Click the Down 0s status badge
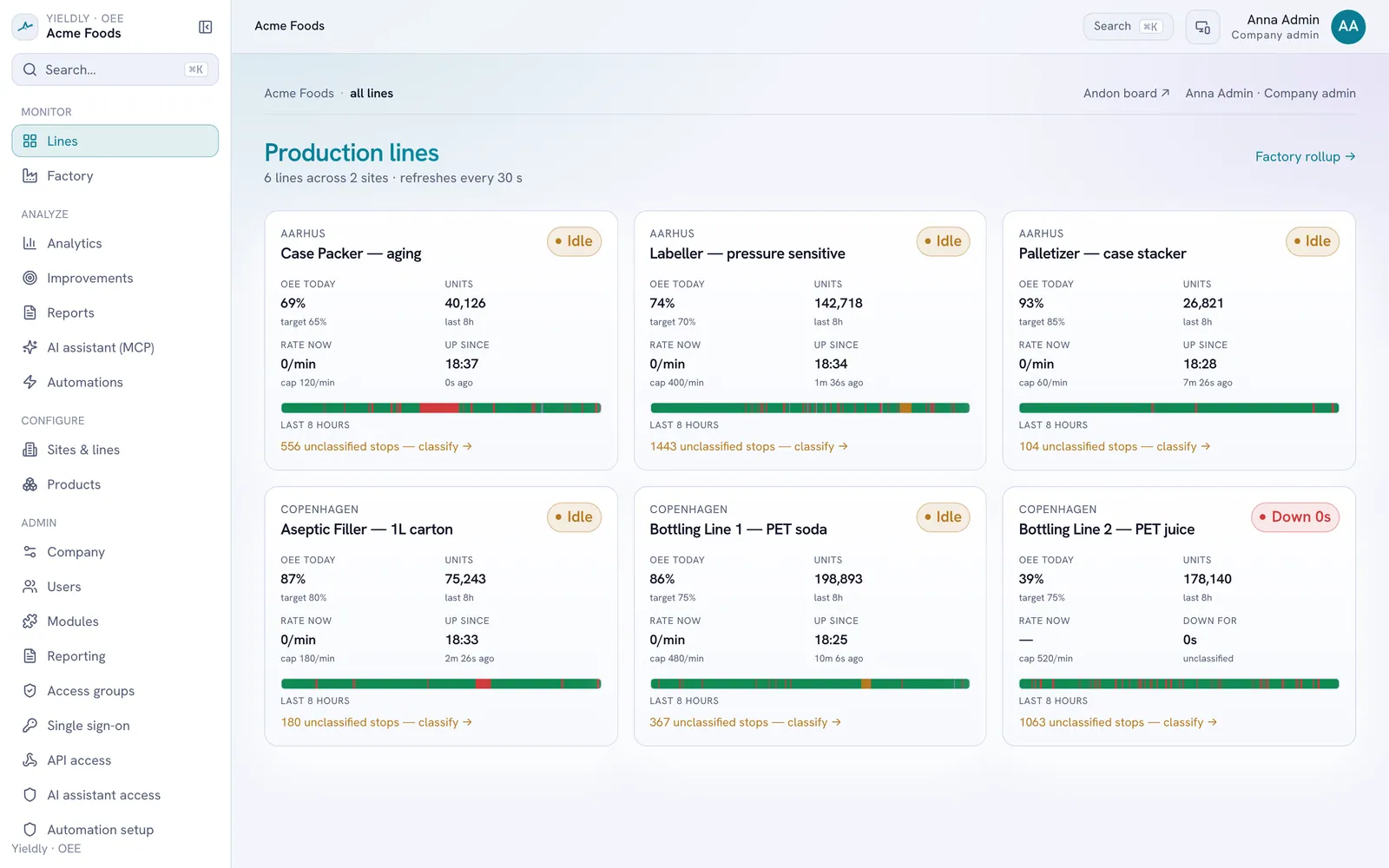1389x868 pixels. pyautogui.click(x=1295, y=517)
